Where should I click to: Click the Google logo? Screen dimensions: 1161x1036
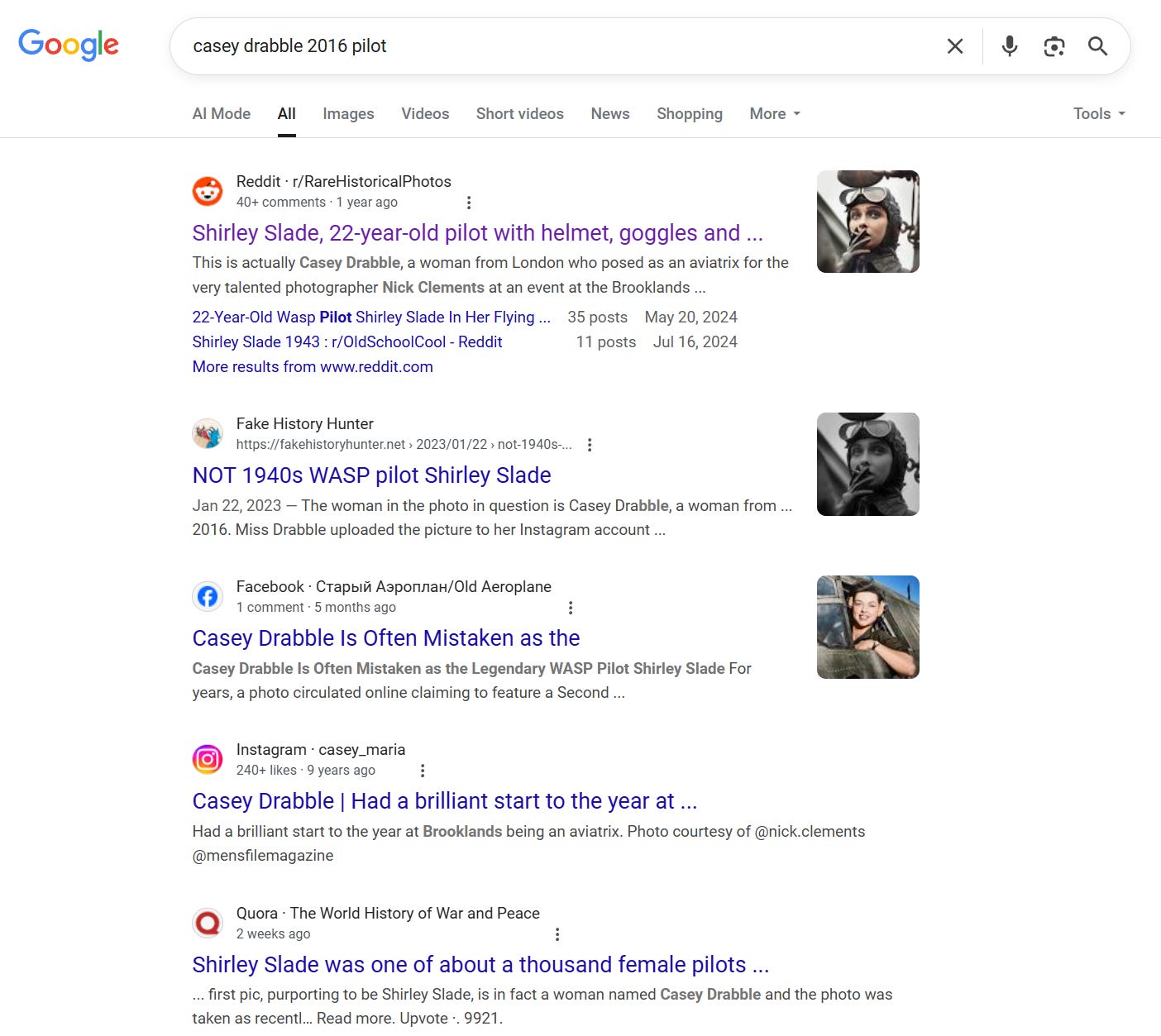coord(69,45)
